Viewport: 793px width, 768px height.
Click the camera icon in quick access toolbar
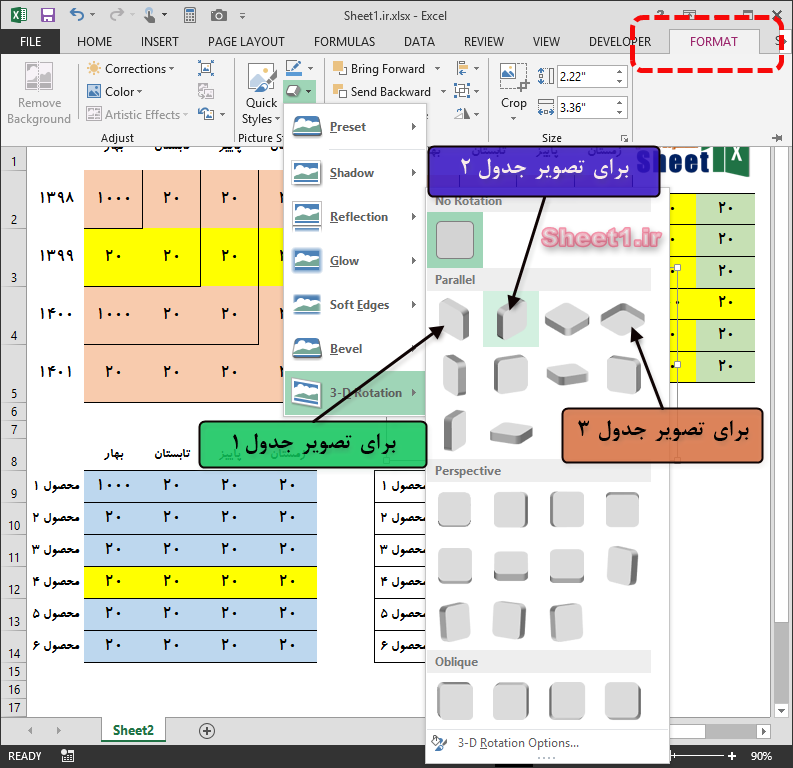[x=218, y=14]
